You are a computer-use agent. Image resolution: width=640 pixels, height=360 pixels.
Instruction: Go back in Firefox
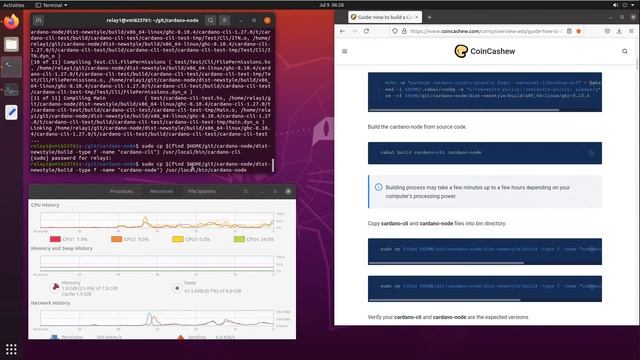(342, 31)
